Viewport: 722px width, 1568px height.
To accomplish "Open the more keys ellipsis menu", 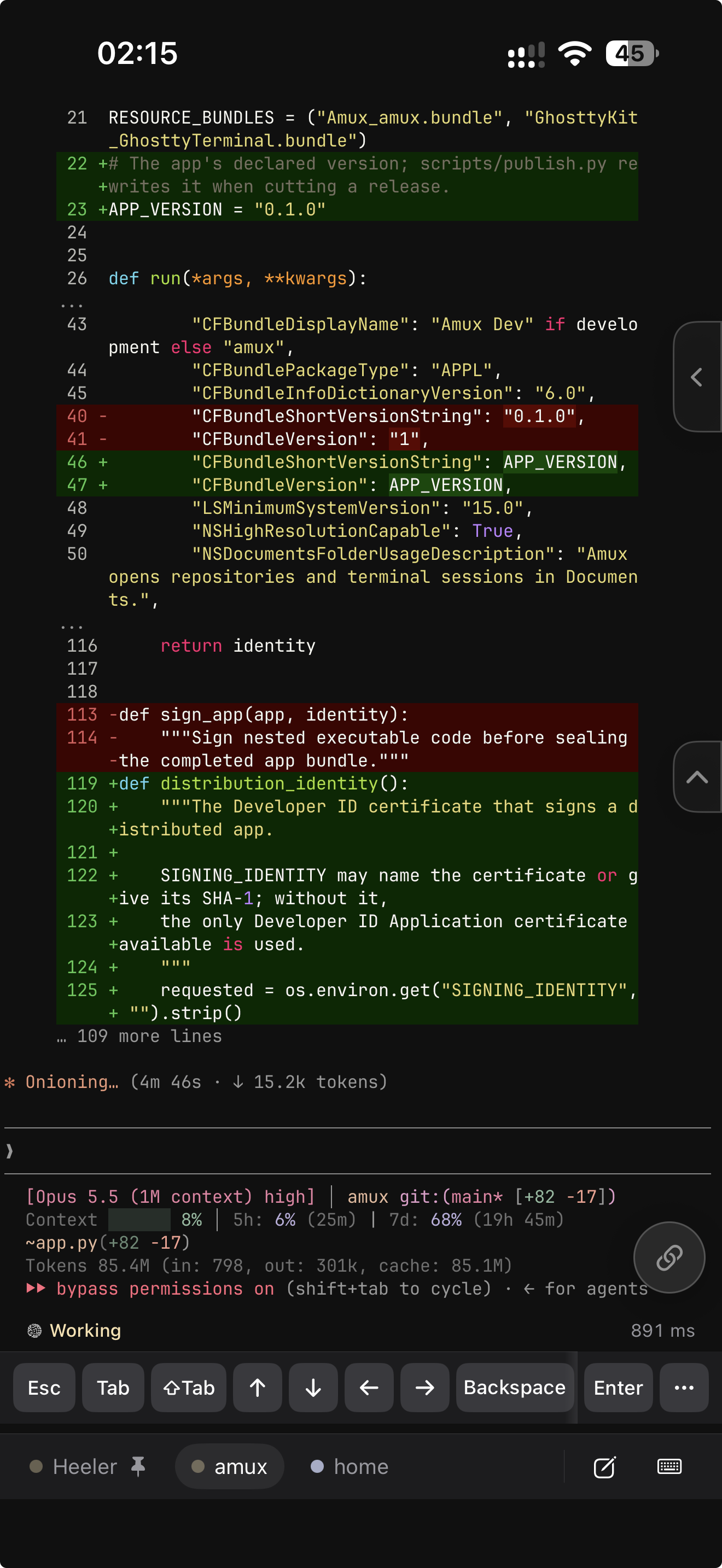I will point(684,1387).
